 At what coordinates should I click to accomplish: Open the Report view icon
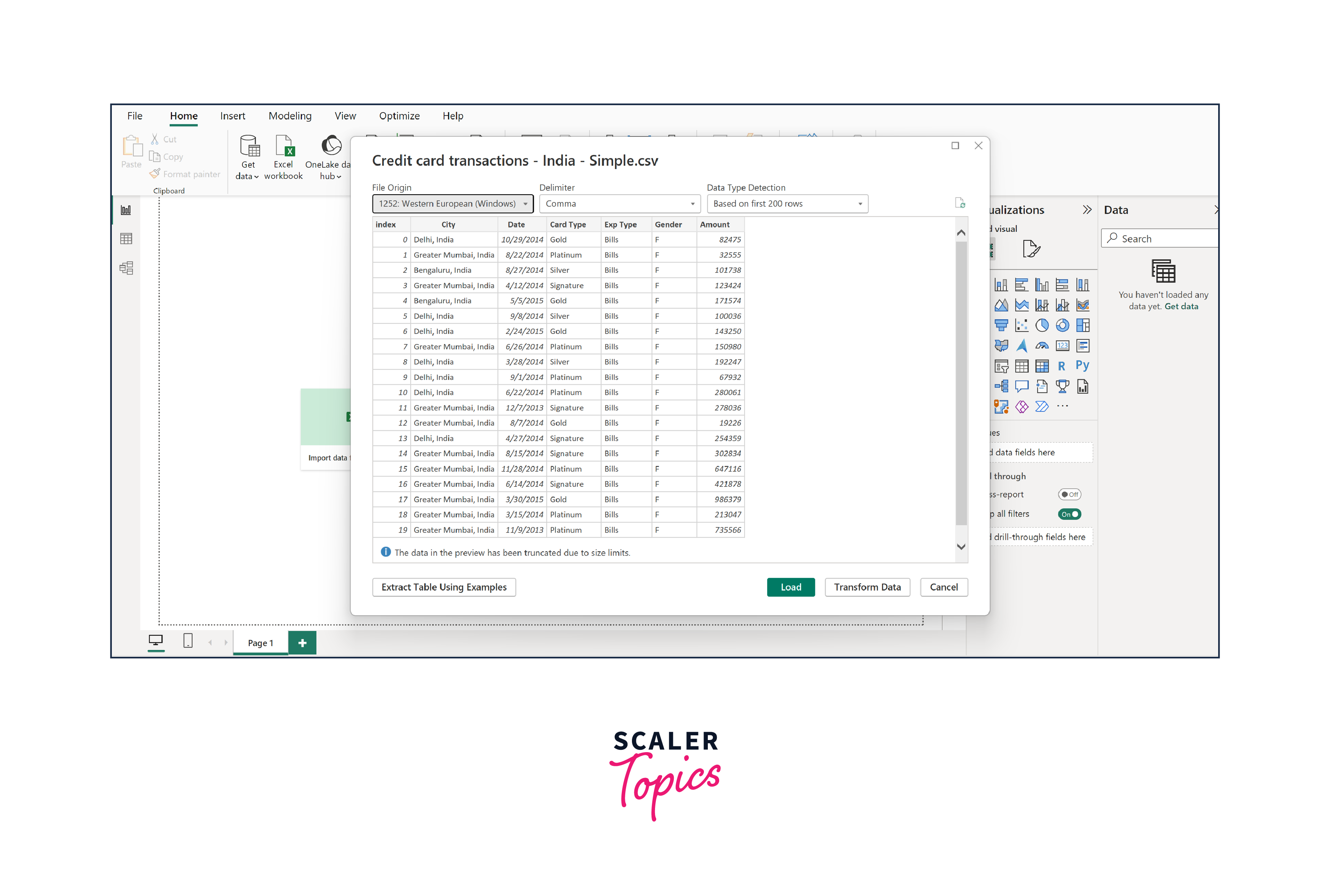pyautogui.click(x=126, y=210)
